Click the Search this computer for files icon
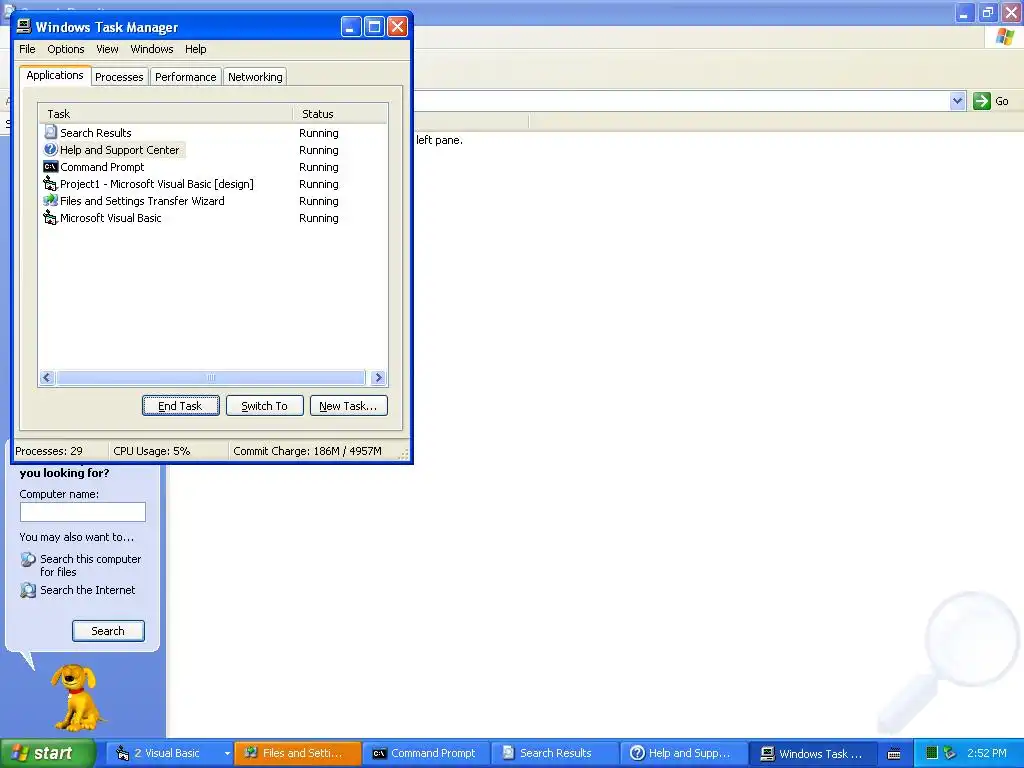This screenshot has height=768, width=1024. click(28, 560)
